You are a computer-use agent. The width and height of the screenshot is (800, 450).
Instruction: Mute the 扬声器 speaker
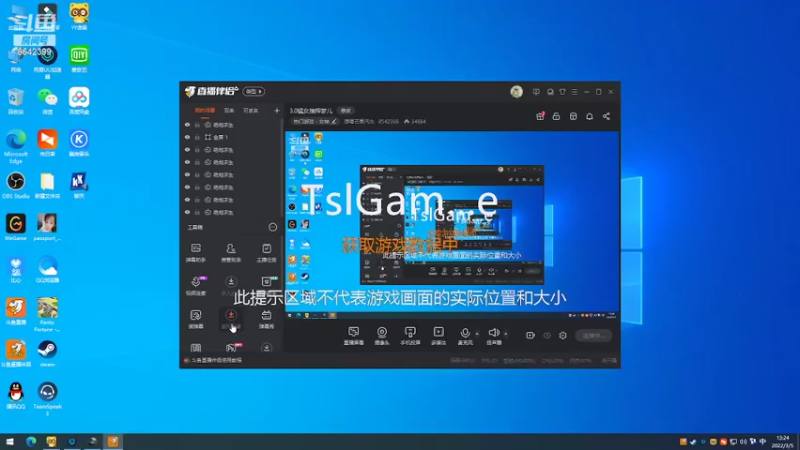coord(493,333)
